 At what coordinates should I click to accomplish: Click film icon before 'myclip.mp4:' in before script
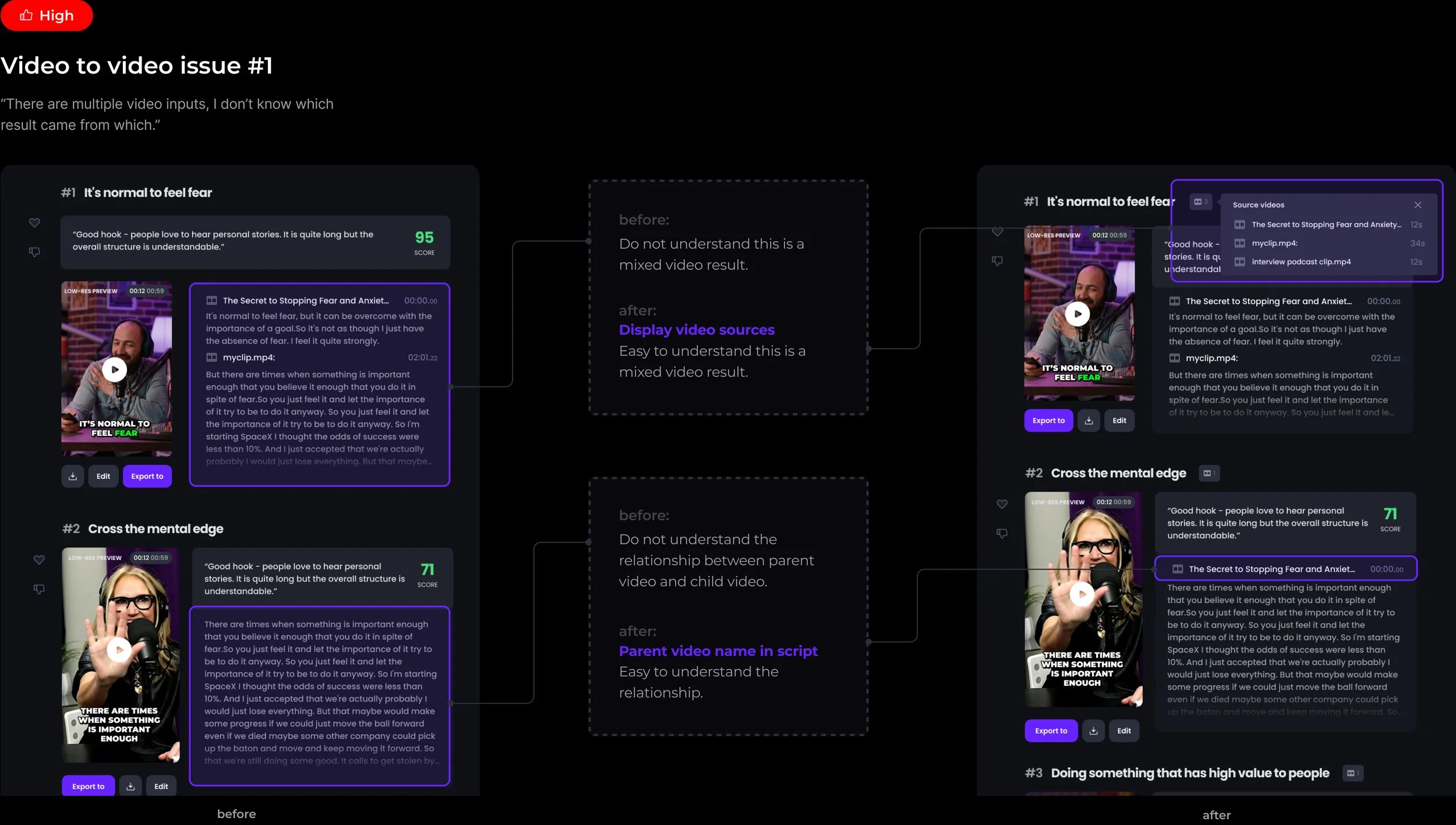211,357
